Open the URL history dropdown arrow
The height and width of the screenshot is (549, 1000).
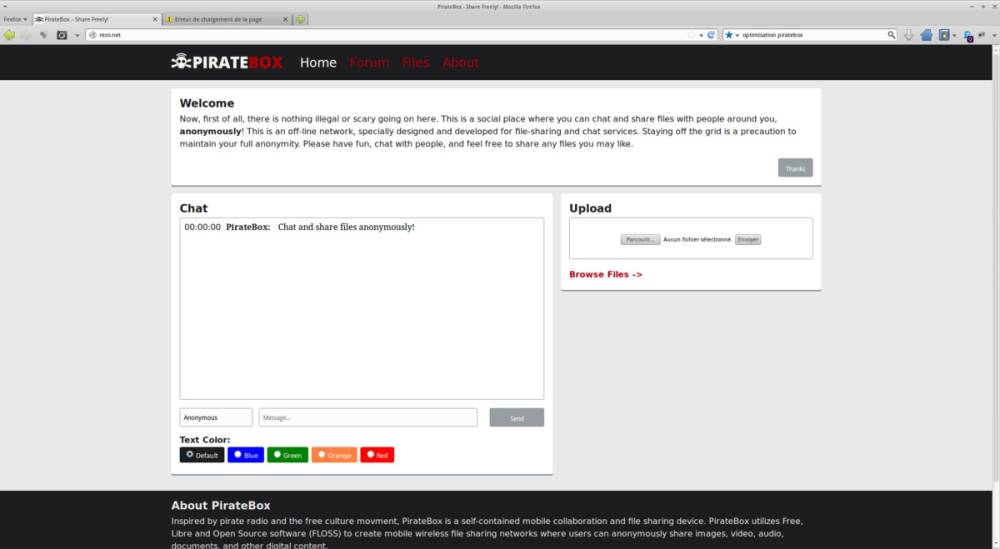(x=701, y=35)
